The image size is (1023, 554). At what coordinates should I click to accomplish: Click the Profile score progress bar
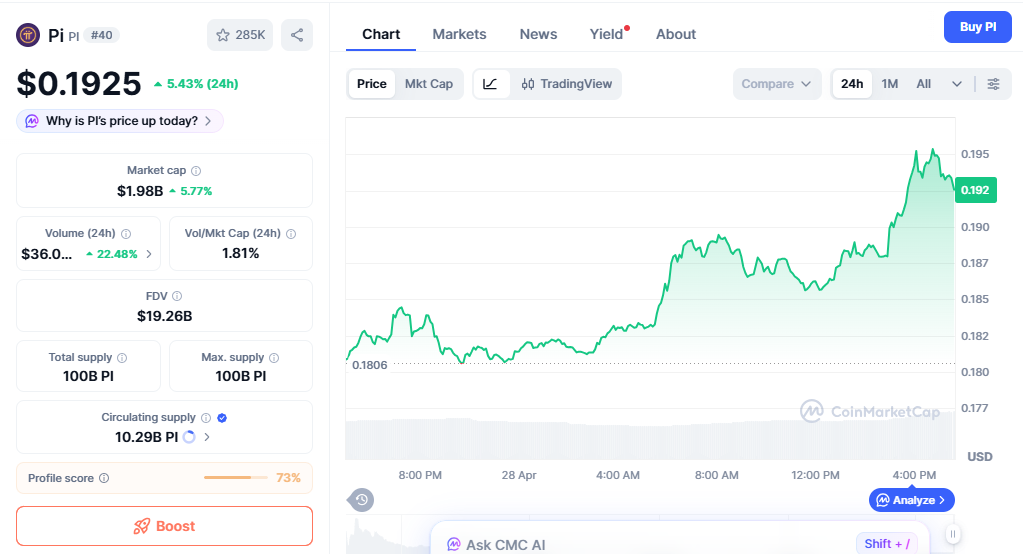pyautogui.click(x=236, y=478)
